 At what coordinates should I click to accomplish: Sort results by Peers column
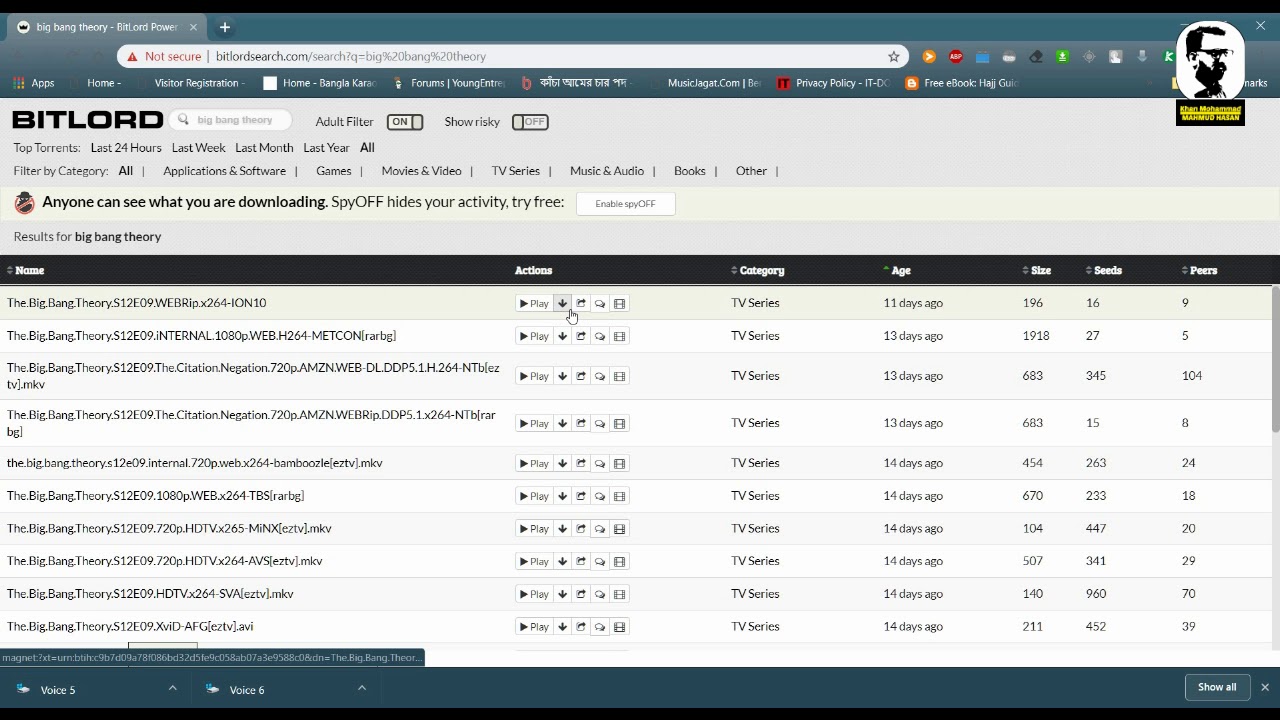(1200, 270)
